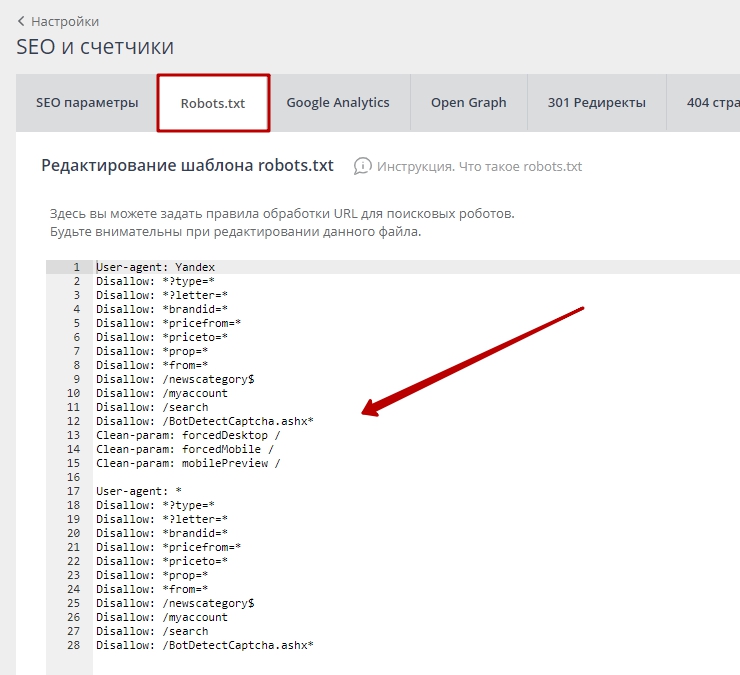Open the SEO параметры tab

point(87,102)
